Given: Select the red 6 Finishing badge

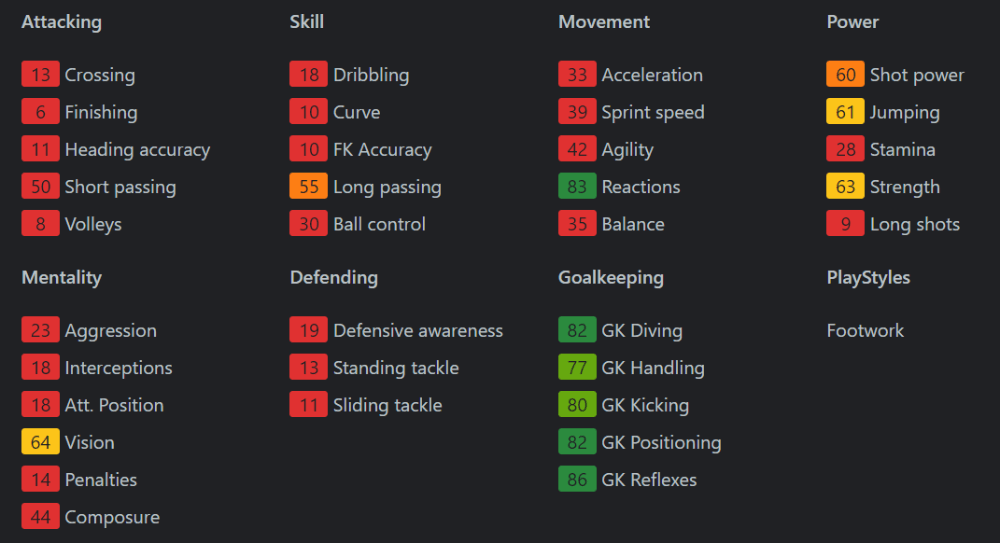Looking at the screenshot, I should 40,112.
